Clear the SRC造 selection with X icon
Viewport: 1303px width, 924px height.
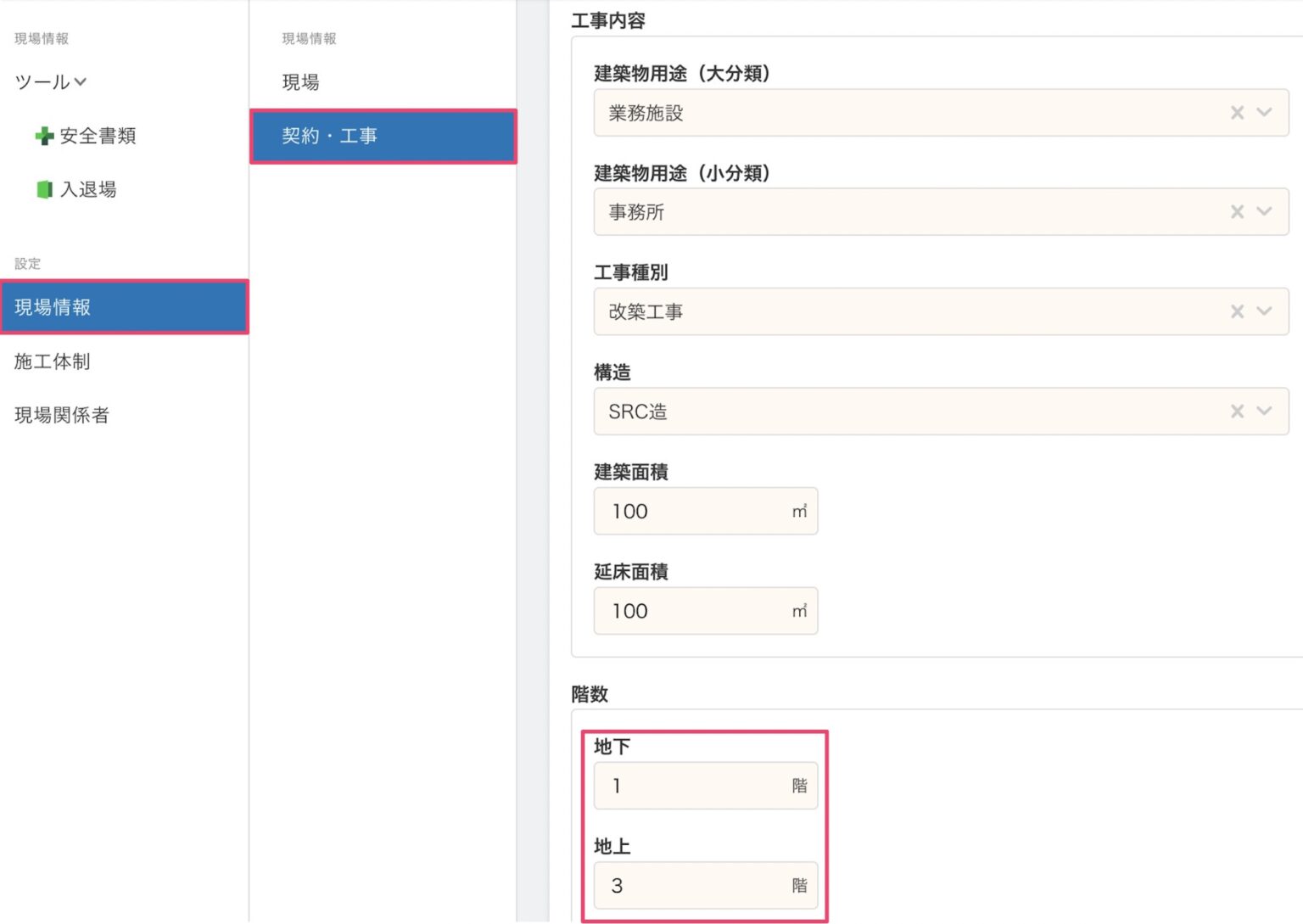click(x=1237, y=412)
